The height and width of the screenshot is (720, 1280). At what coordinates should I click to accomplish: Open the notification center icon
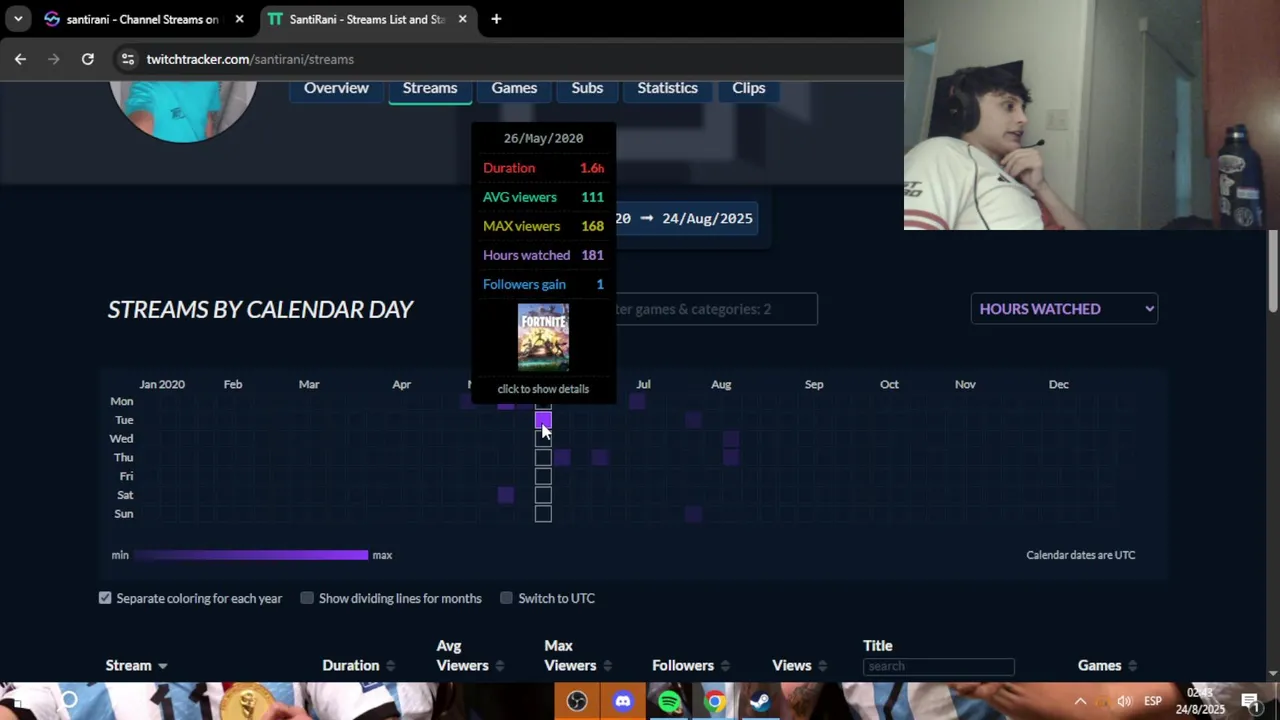click(1250, 701)
